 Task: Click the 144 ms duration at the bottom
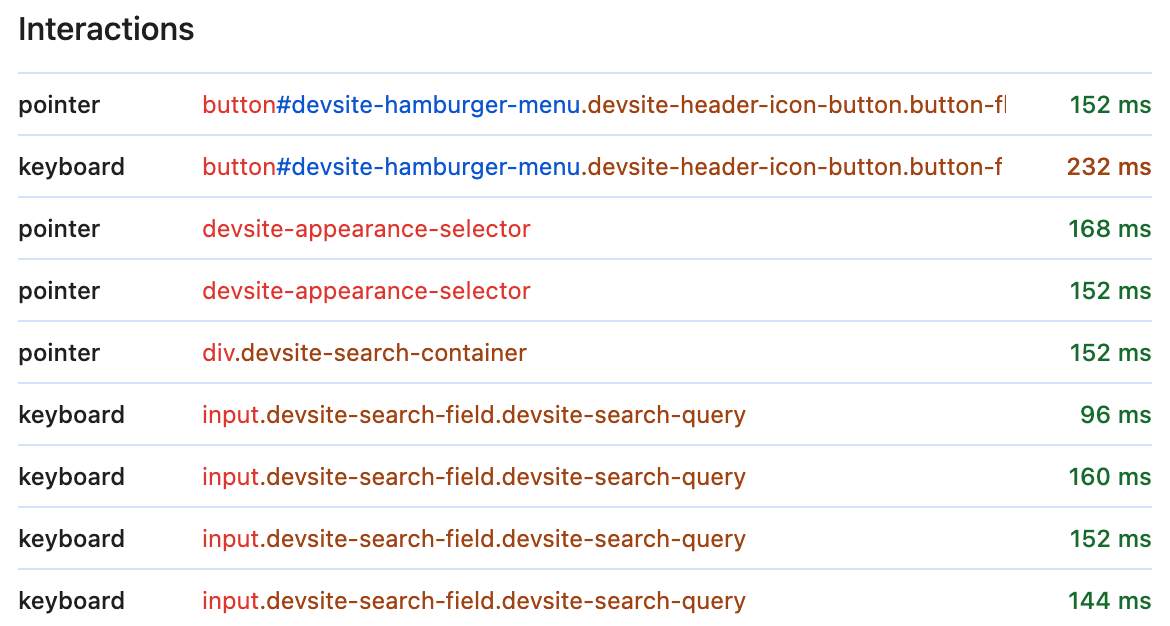click(x=1110, y=600)
